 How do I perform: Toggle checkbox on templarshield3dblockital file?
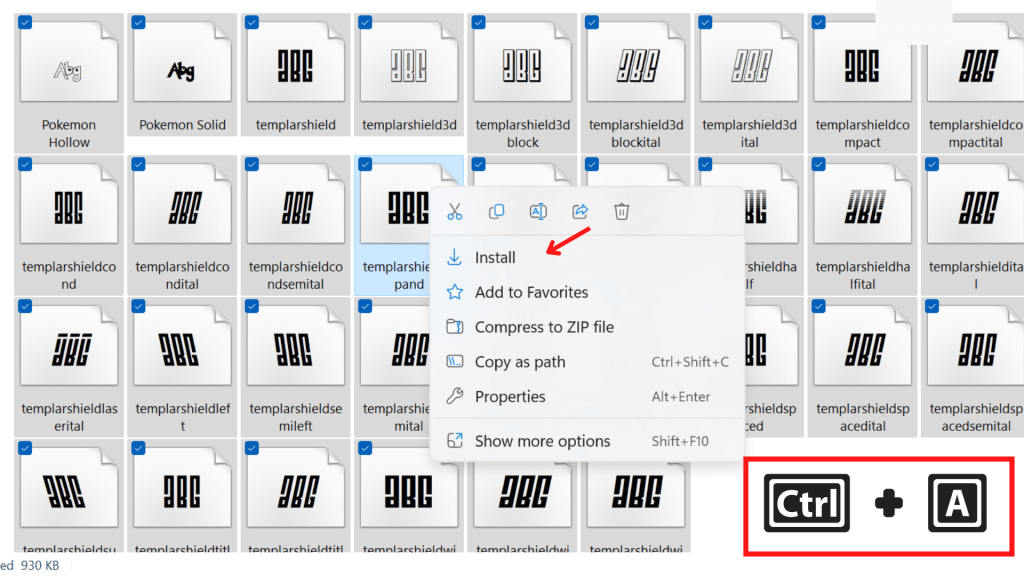[592, 22]
